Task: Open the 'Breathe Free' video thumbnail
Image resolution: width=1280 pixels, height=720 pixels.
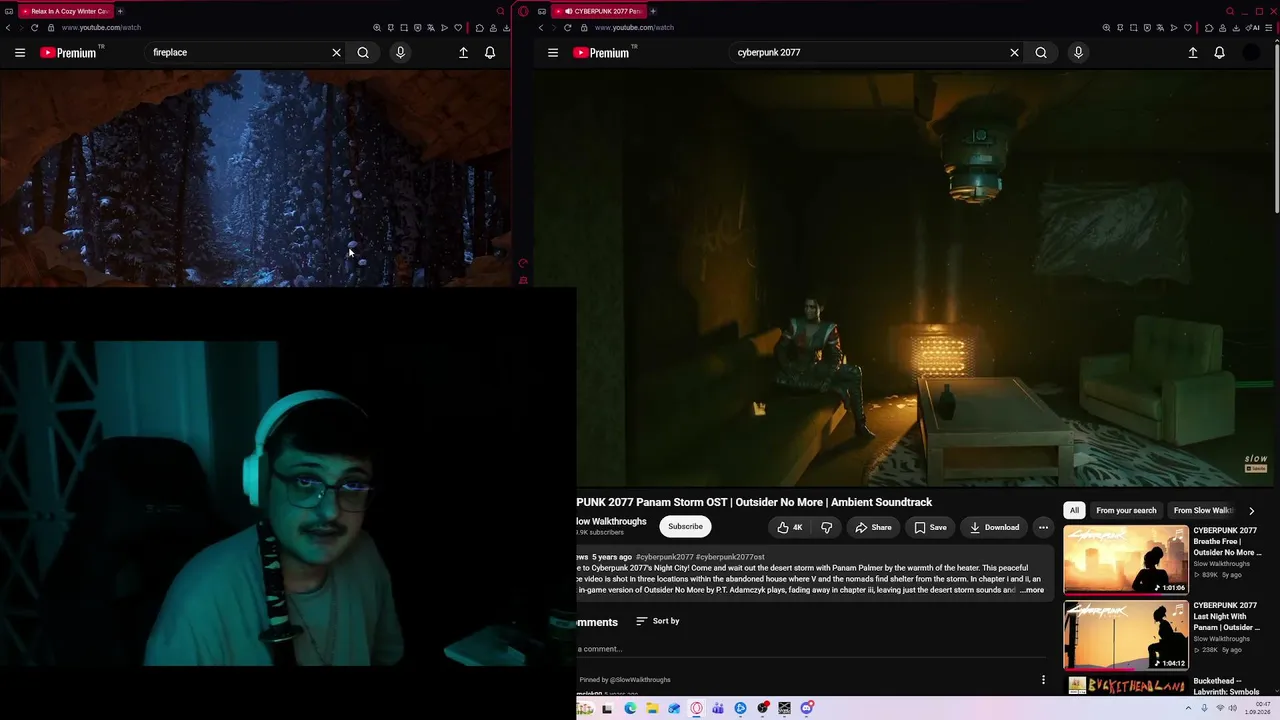Action: pyautogui.click(x=1126, y=559)
